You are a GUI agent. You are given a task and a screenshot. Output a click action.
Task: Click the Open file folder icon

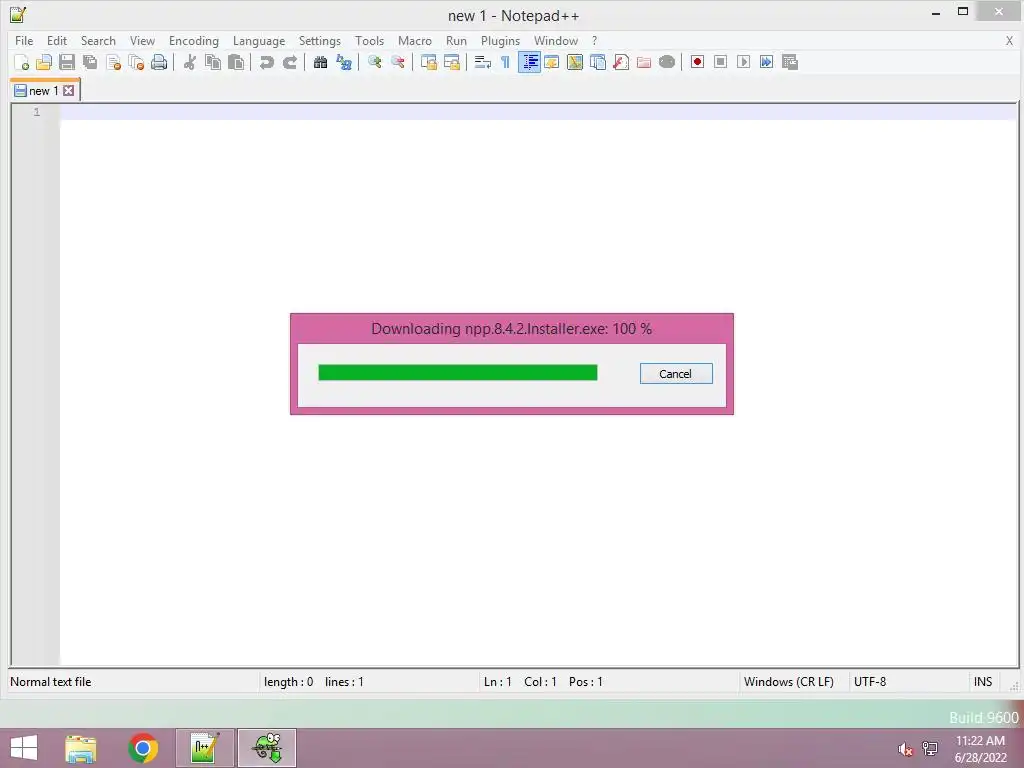click(44, 62)
